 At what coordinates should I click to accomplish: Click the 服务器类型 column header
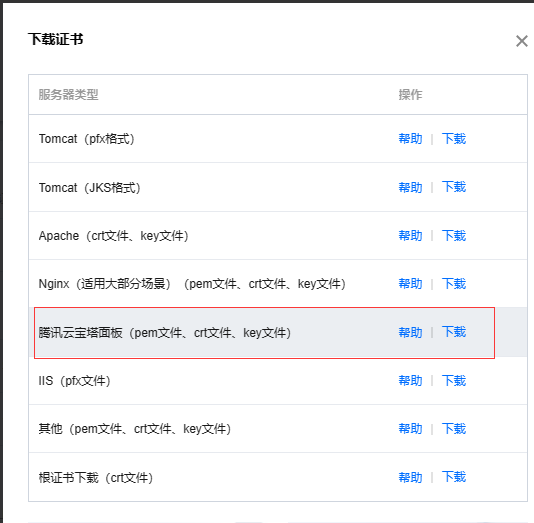pos(68,95)
